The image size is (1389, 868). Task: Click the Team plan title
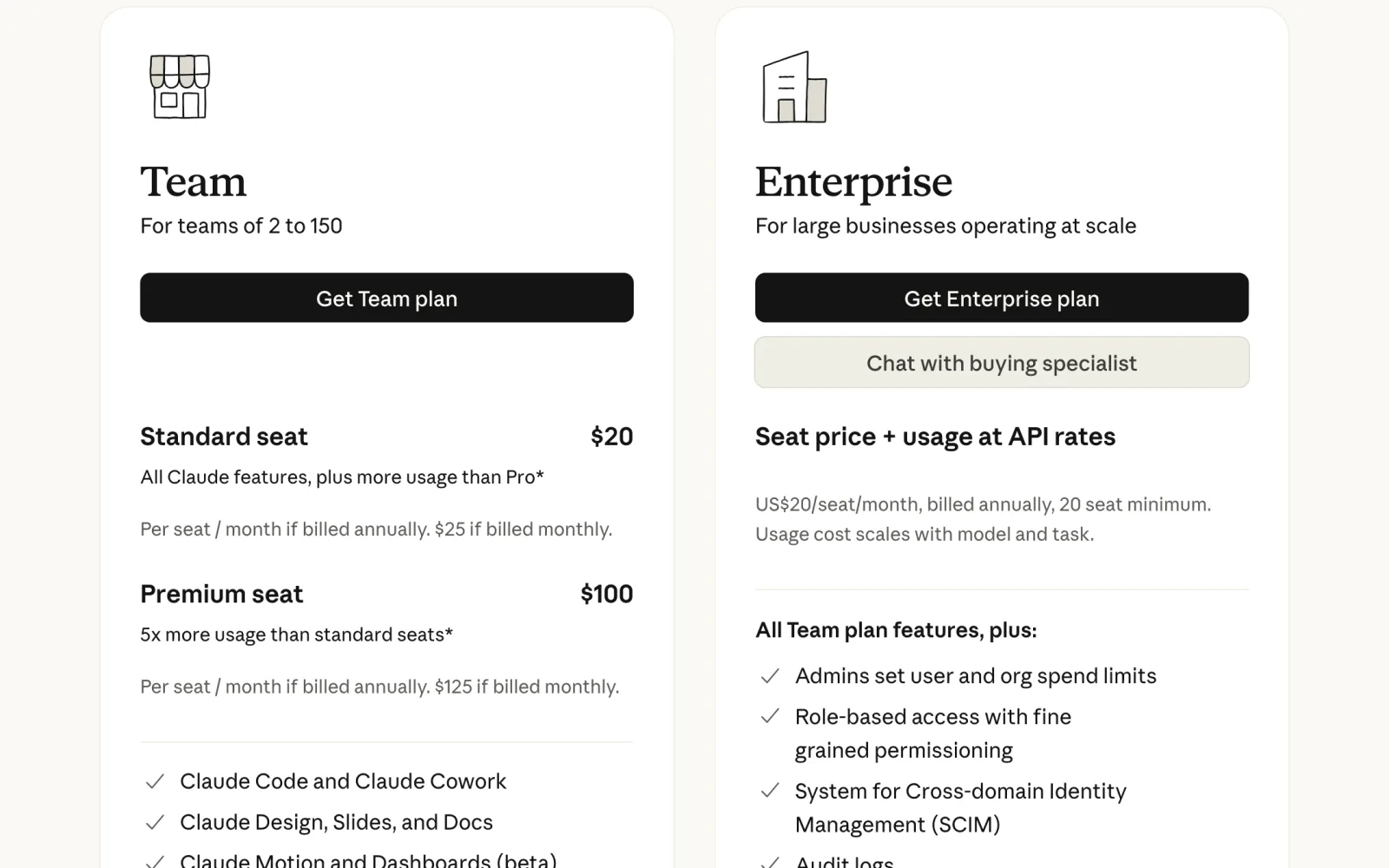coord(194,181)
